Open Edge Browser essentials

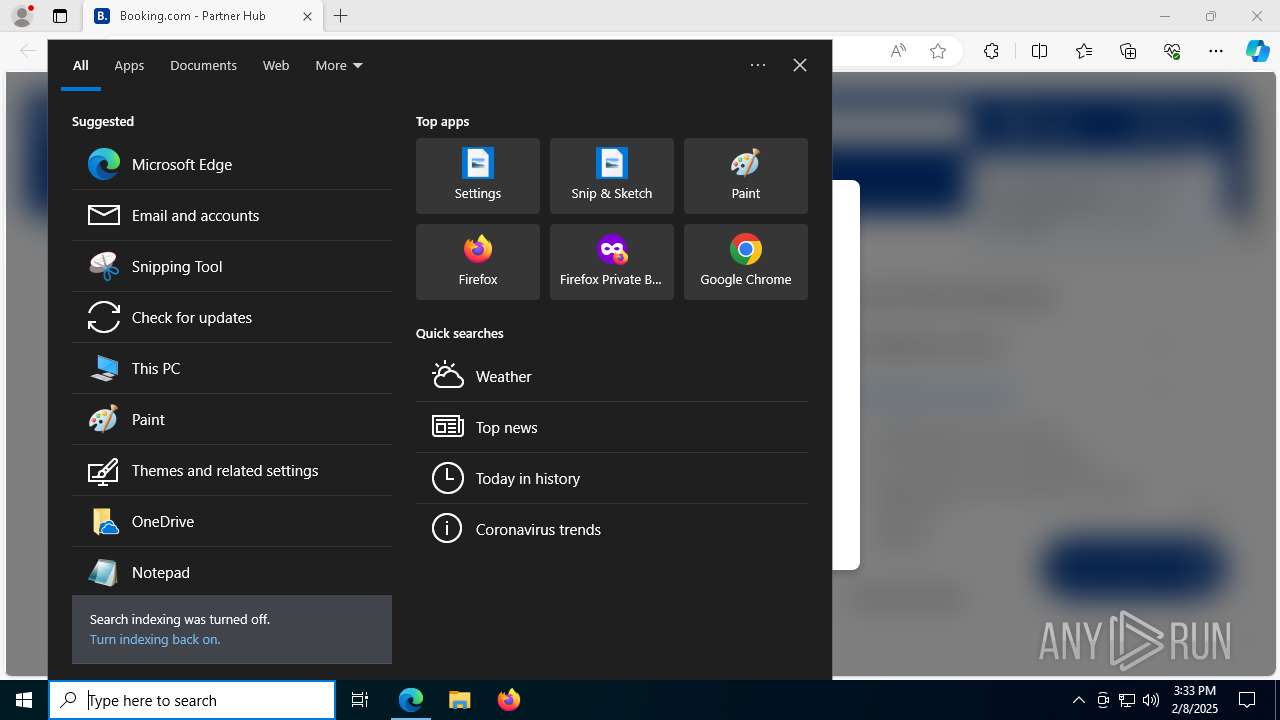(1172, 51)
